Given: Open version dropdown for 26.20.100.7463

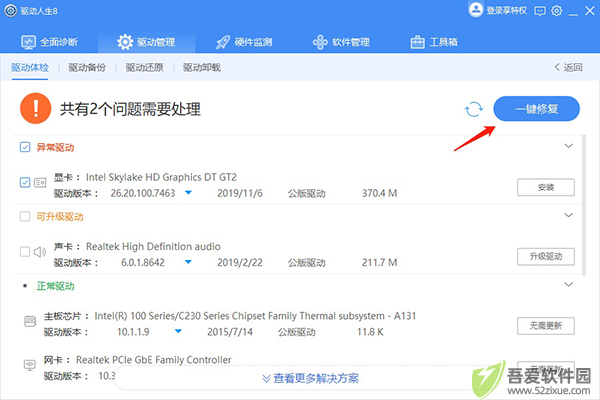Looking at the screenshot, I should (x=188, y=193).
